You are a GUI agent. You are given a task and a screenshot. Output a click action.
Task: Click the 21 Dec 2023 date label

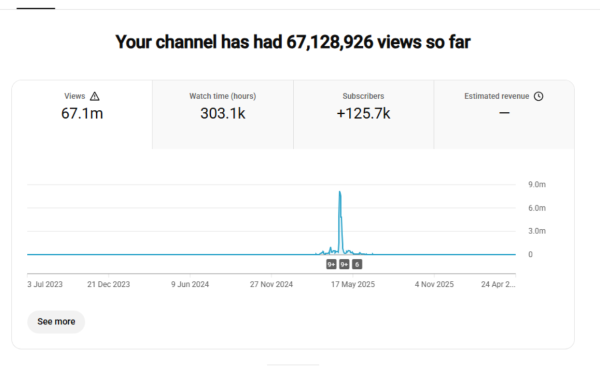[109, 284]
